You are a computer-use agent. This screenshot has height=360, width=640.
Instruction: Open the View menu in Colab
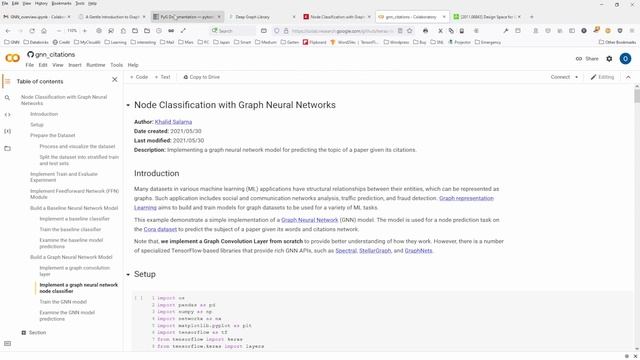pyautogui.click(x=58, y=65)
